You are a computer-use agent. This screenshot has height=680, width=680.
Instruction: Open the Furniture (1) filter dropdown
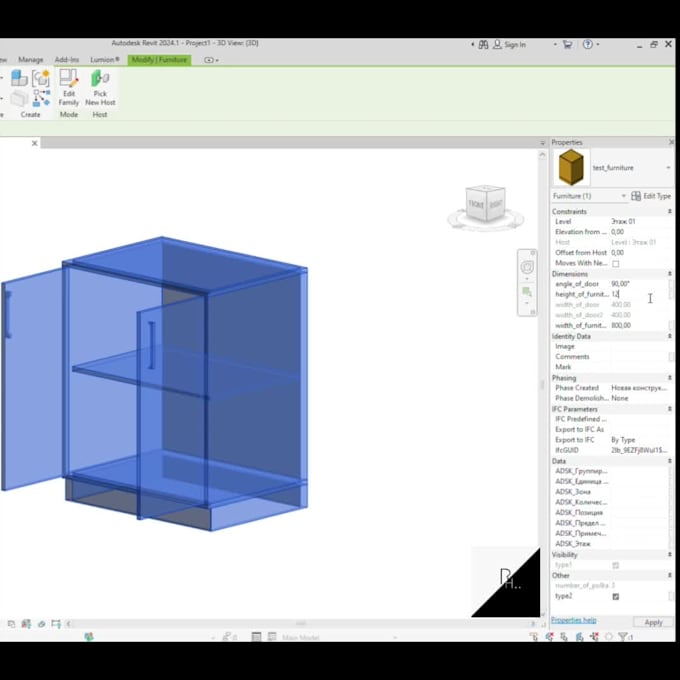point(623,196)
